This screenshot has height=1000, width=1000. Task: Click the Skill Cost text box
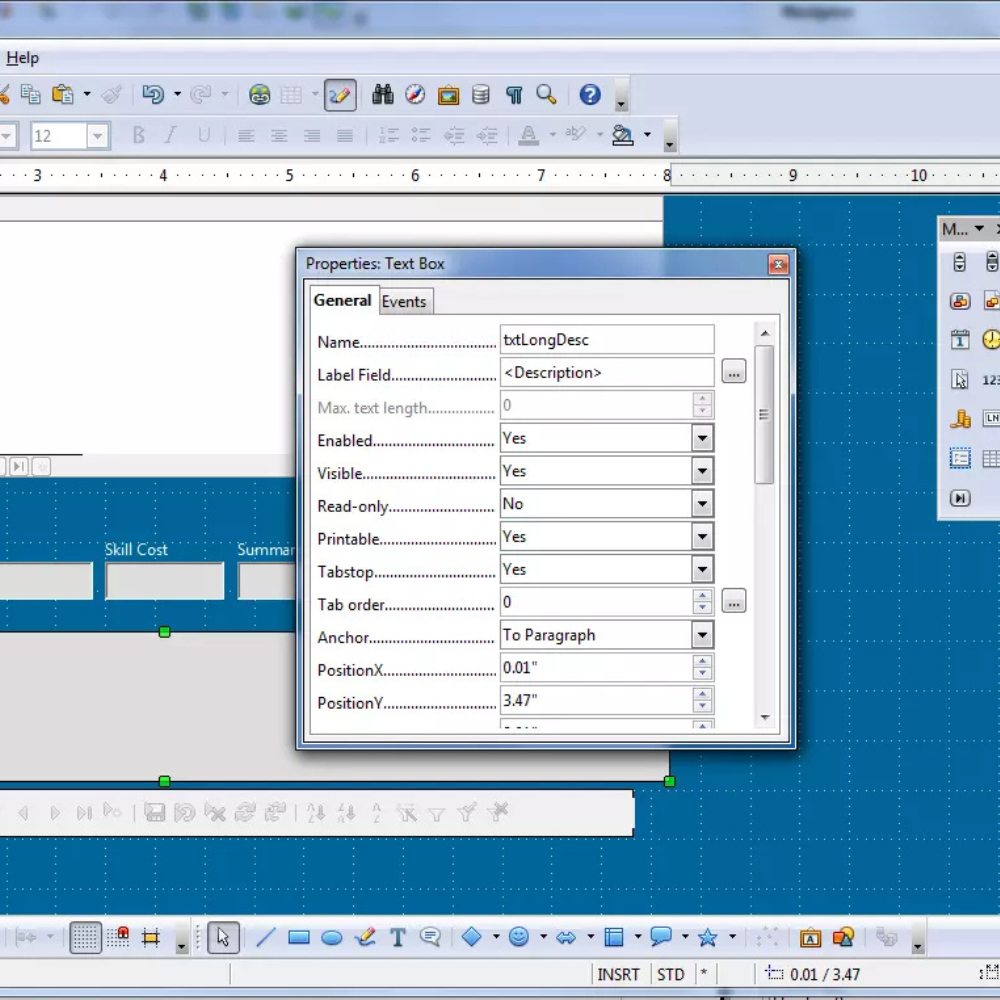point(165,580)
